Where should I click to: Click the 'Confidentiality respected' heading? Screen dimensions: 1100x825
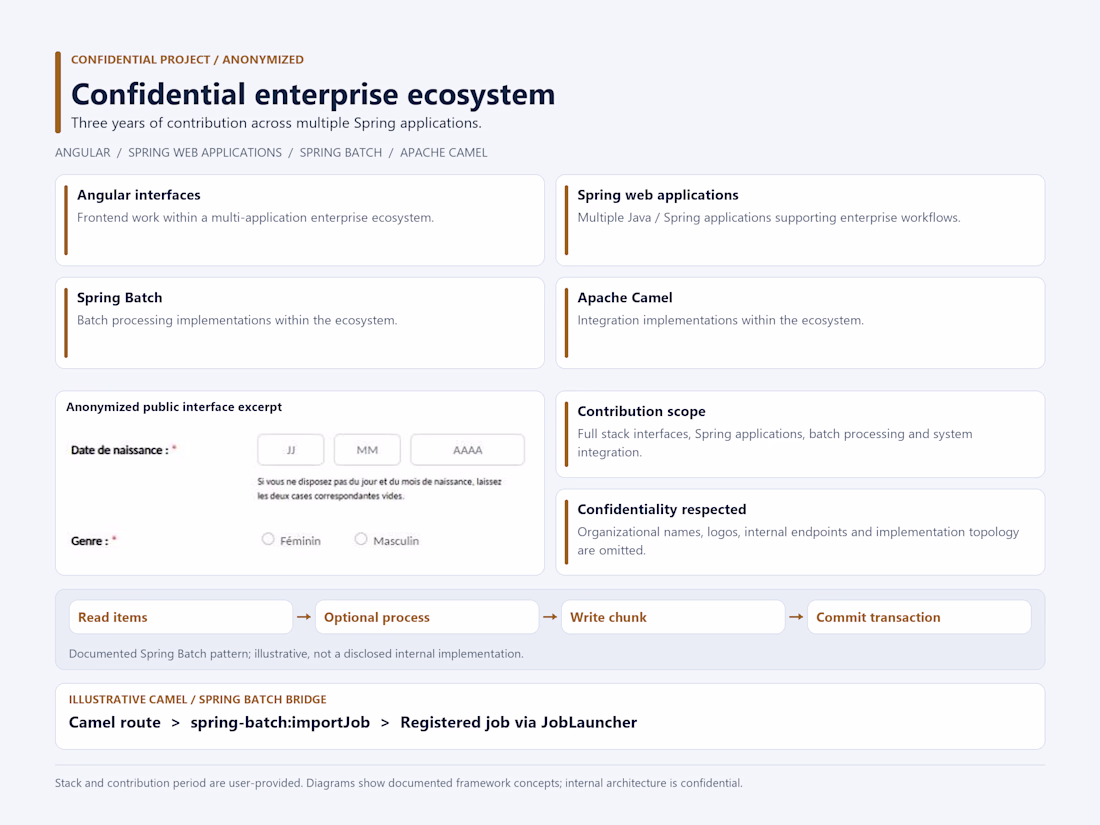pos(662,509)
